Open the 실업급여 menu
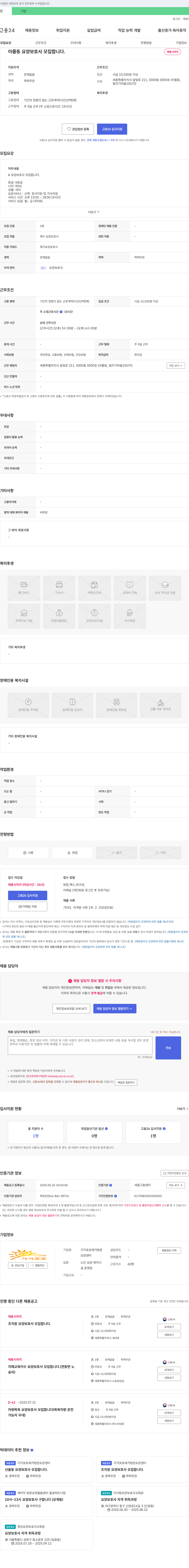The height and width of the screenshot is (1568, 189). [94, 30]
